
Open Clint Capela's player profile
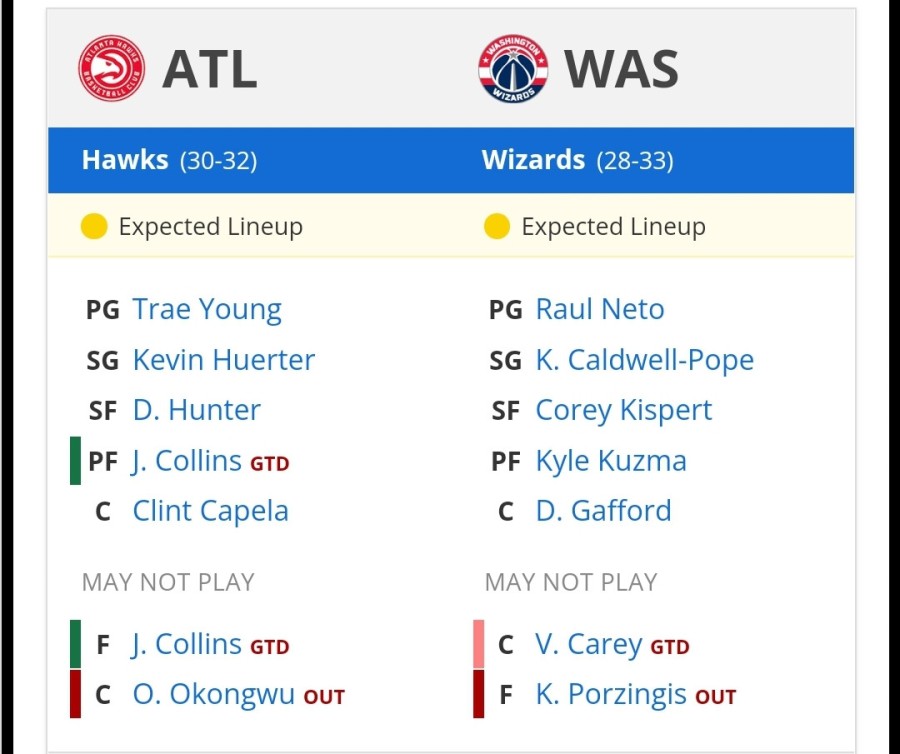[x=211, y=511]
